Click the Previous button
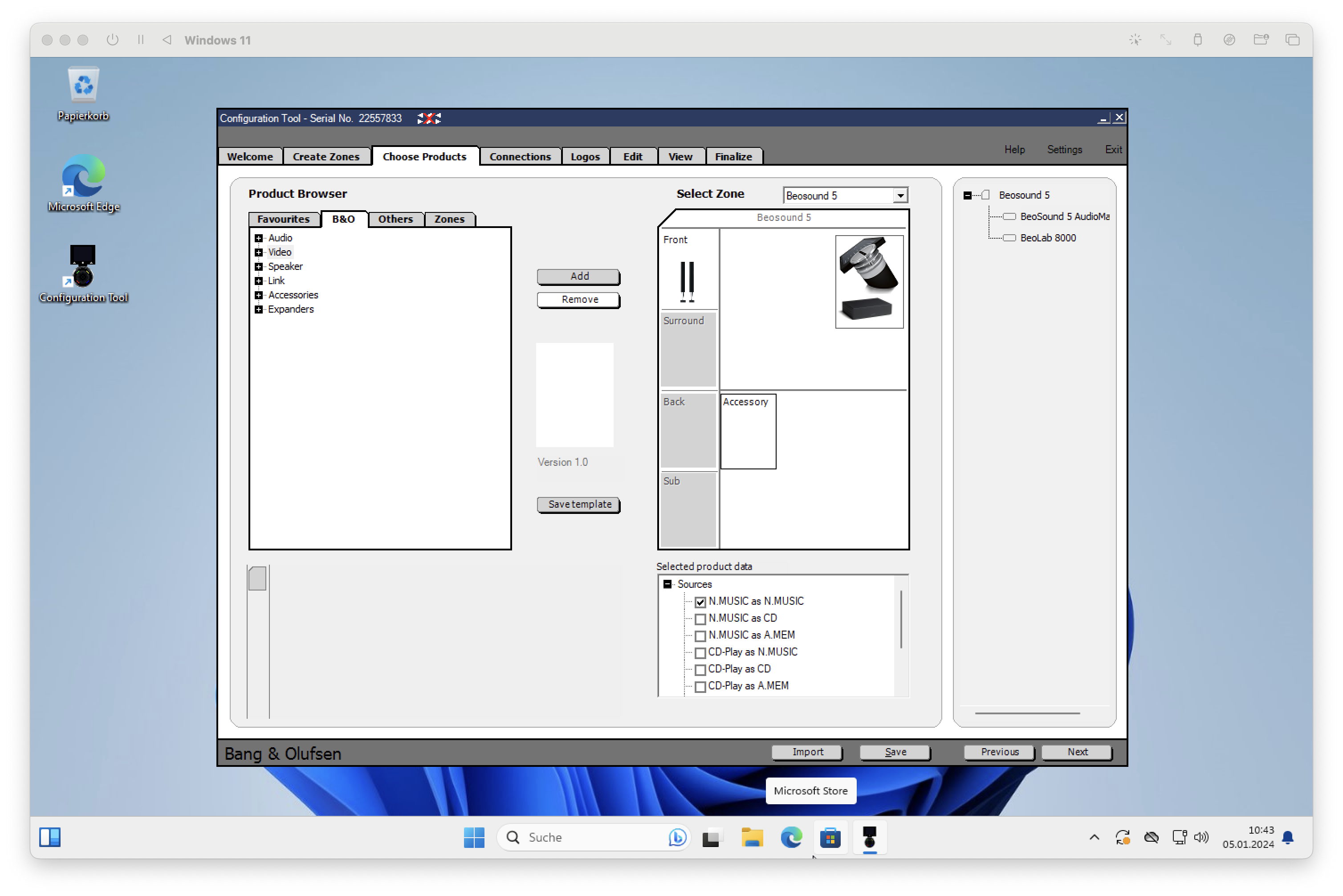1343x896 pixels. point(999,752)
